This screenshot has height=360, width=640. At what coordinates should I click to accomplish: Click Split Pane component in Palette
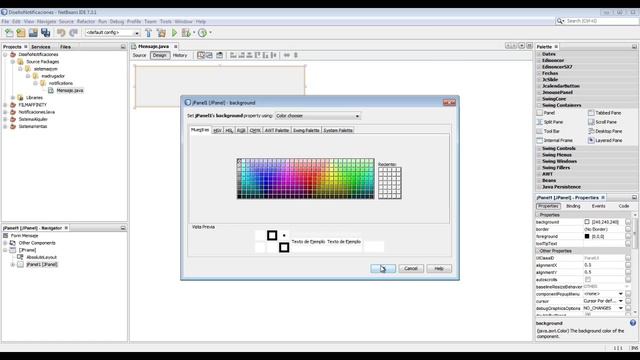tap(549, 122)
